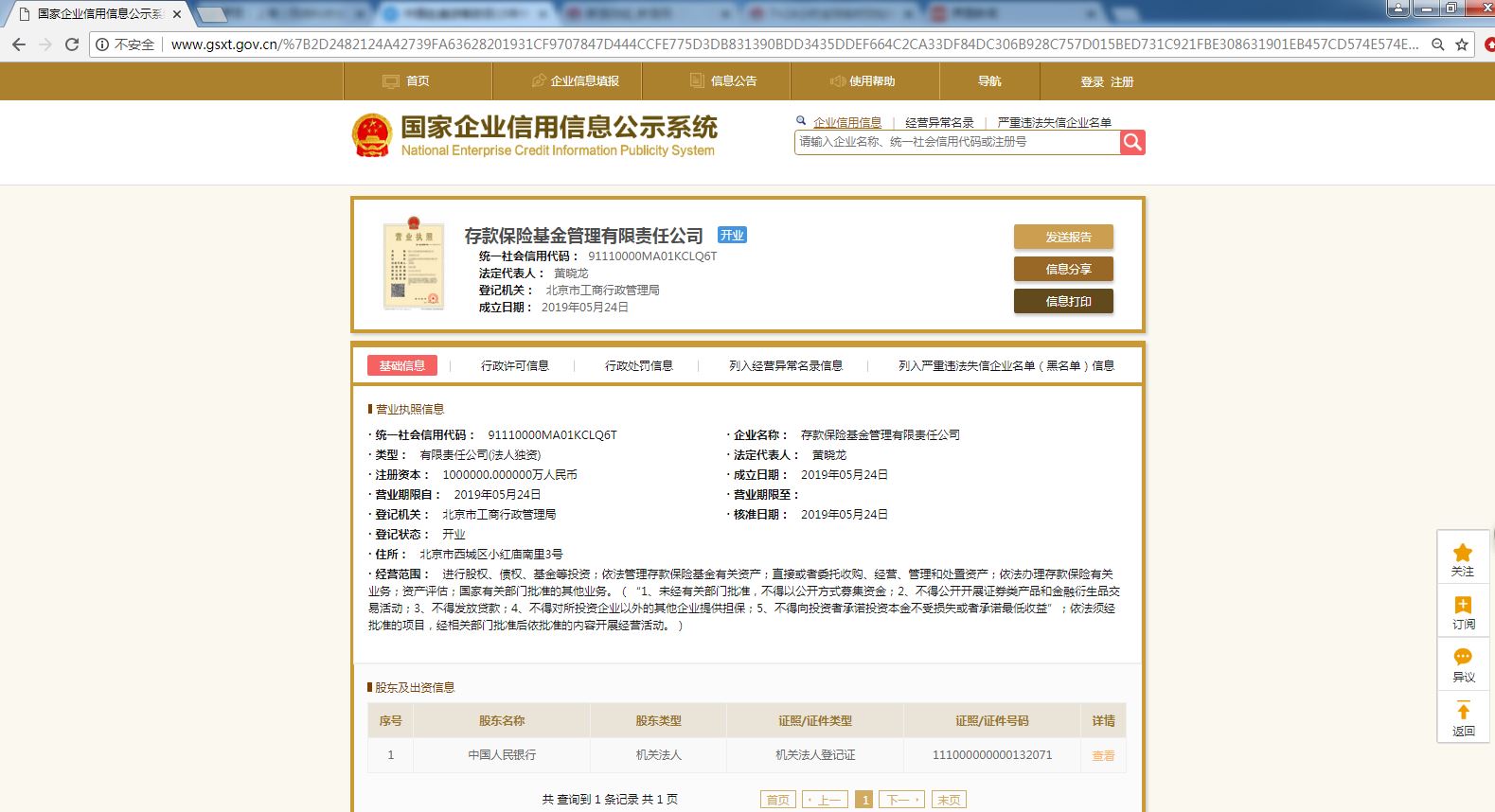
Task: Switch to the 行政许可信息 tab
Action: 515,365
